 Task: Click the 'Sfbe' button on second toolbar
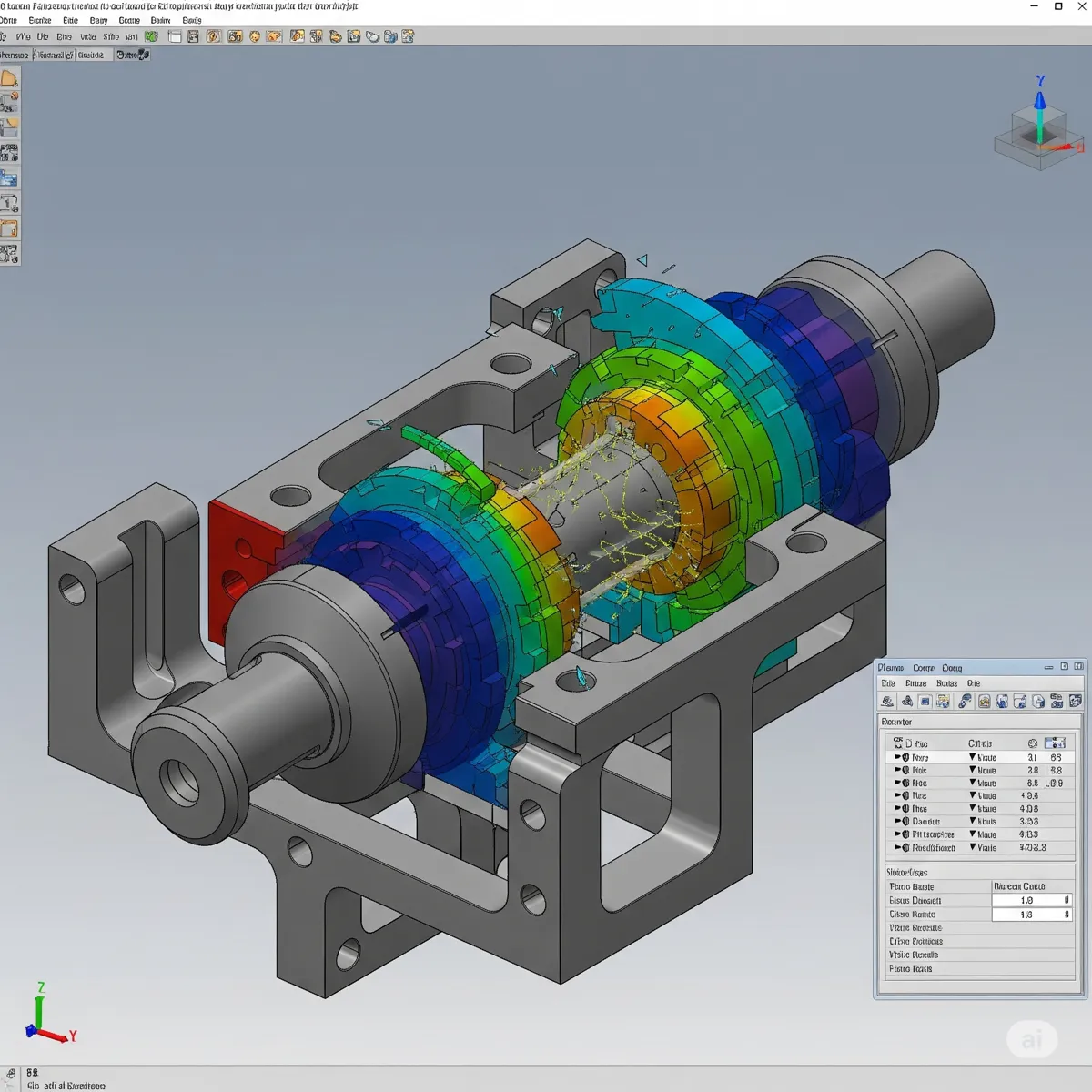coord(111,36)
